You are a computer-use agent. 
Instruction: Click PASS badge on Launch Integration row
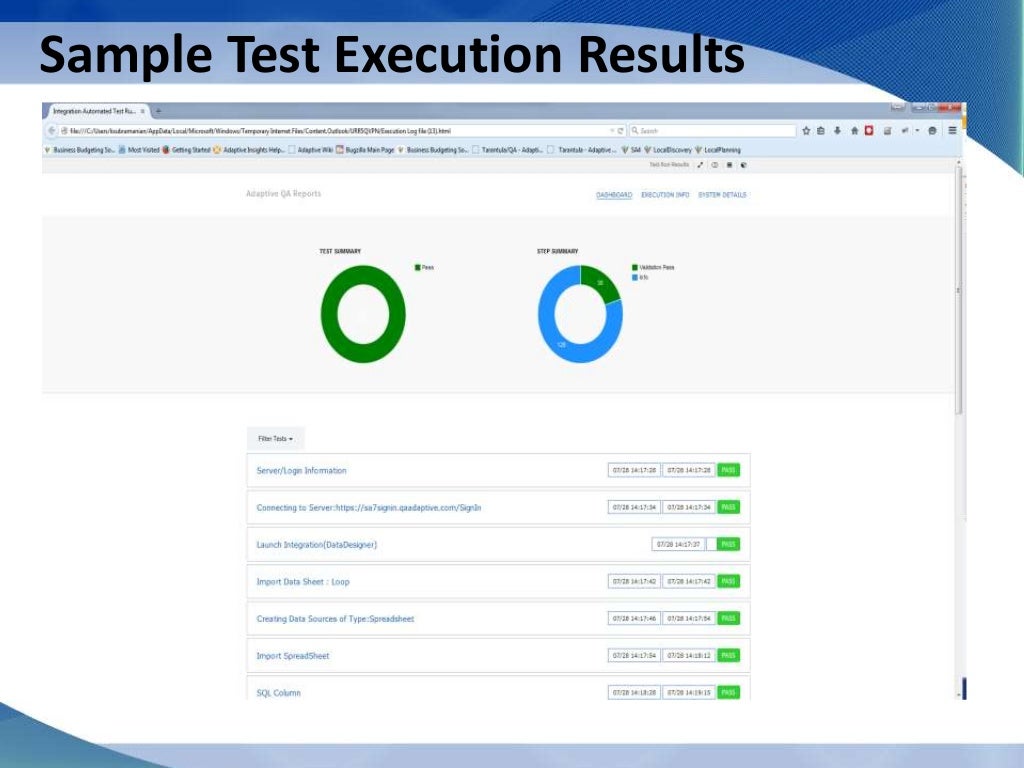coord(729,544)
